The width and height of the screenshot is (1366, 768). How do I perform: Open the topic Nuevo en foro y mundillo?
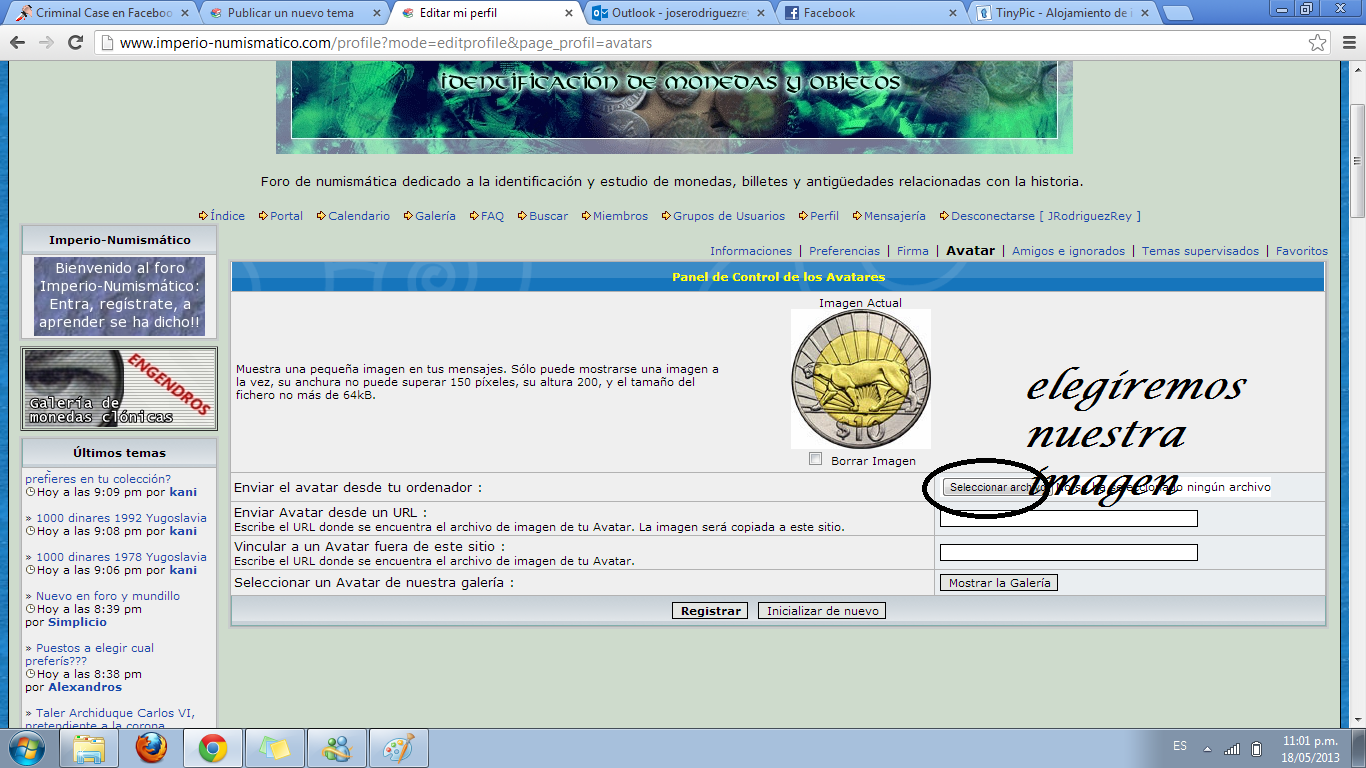(x=108, y=596)
